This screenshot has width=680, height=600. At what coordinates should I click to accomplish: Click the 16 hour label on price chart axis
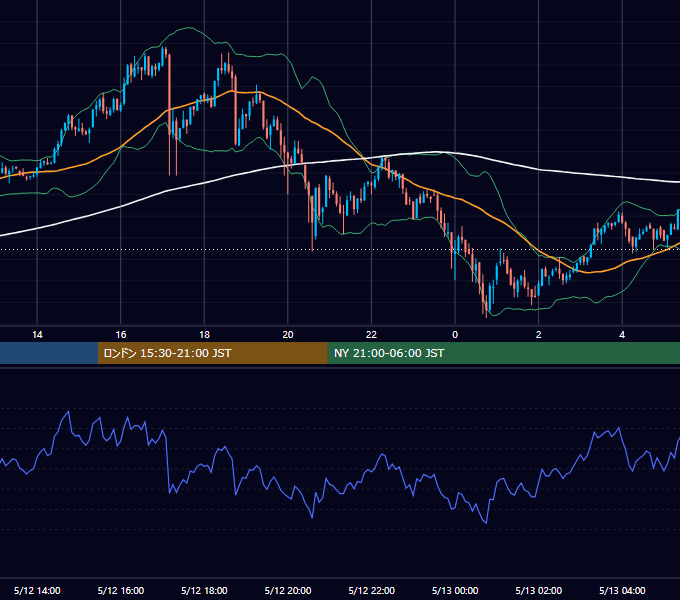point(121,335)
